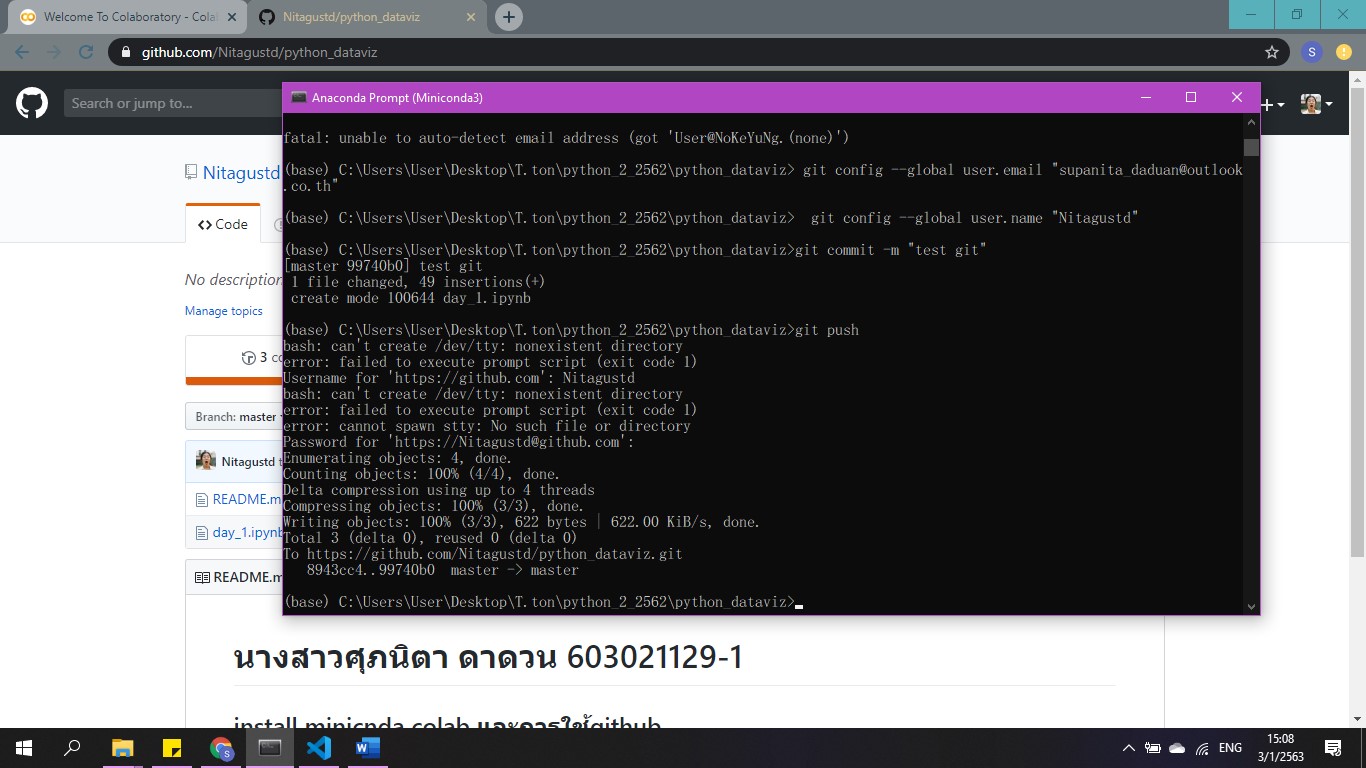Screen dimensions: 1366x768
Task: Launch Visual Studio Code from taskbar
Action: 319,747
